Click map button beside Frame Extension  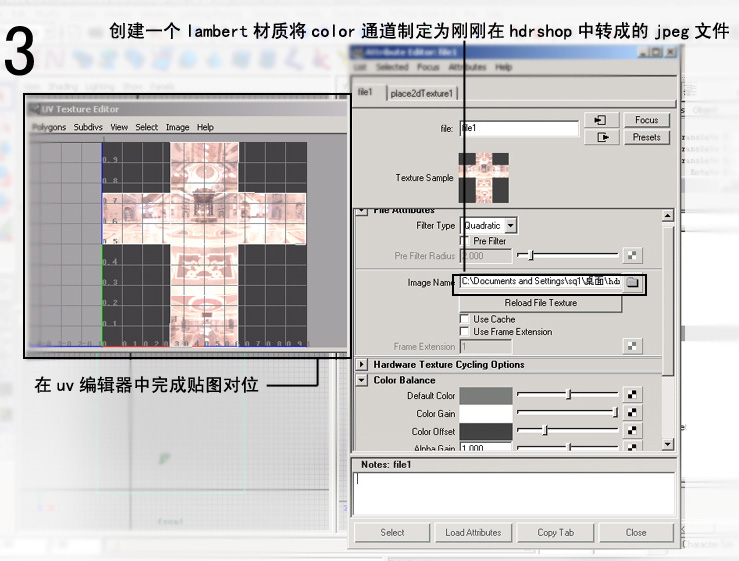coord(632,346)
